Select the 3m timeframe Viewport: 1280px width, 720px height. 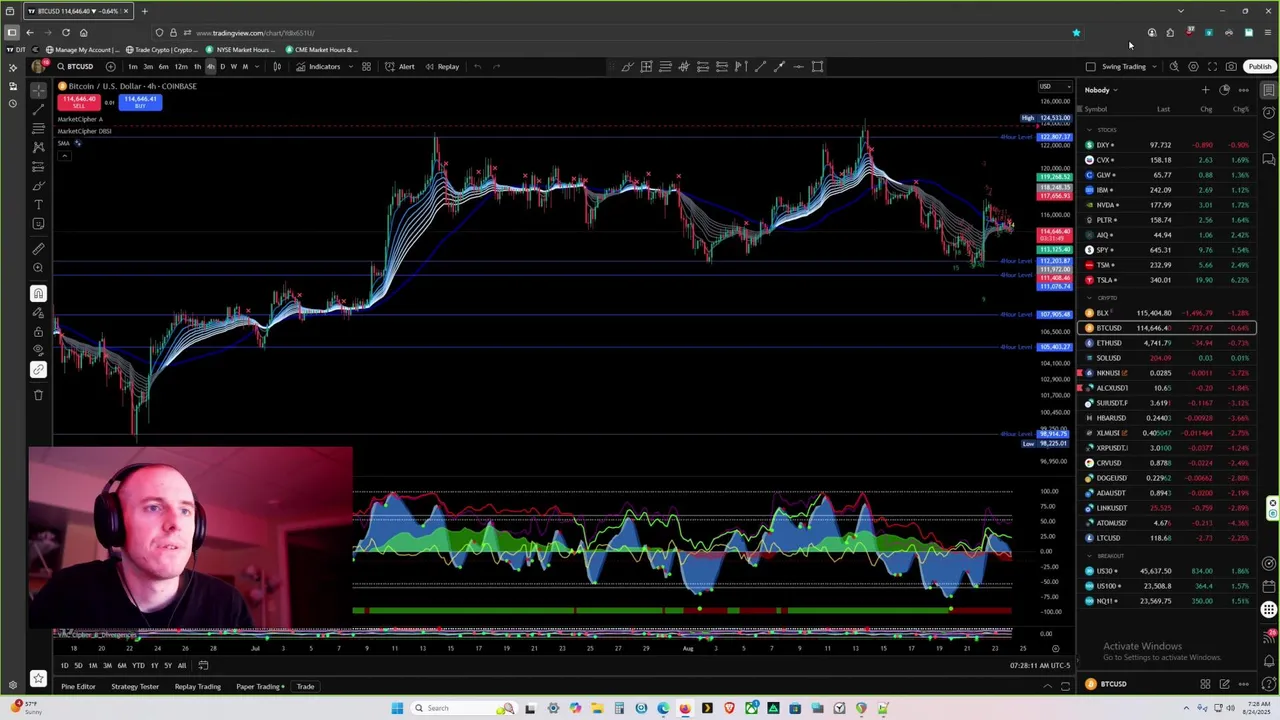coord(148,67)
